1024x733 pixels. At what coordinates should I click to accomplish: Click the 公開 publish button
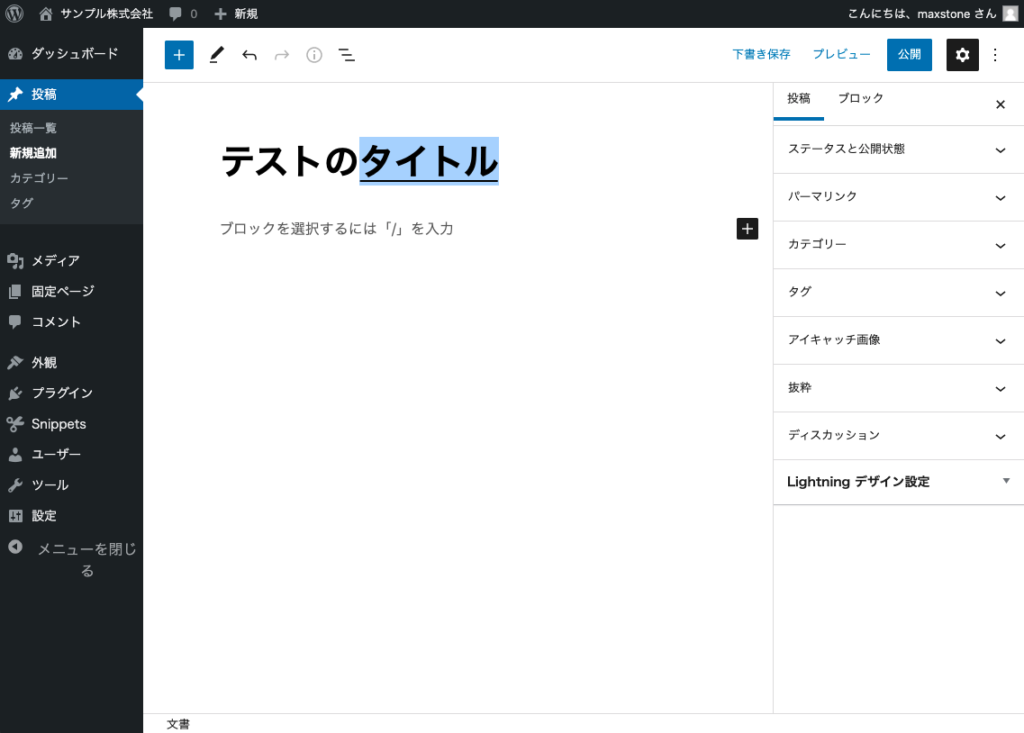coord(909,55)
